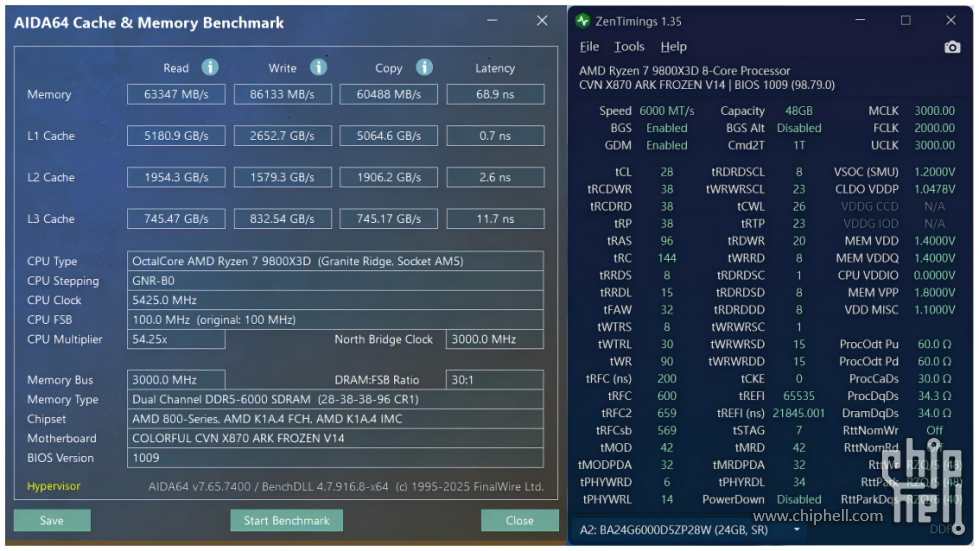The width and height of the screenshot is (979, 551).
Task: Click the CLDO VDDP value 1.0478V
Action: (934, 189)
